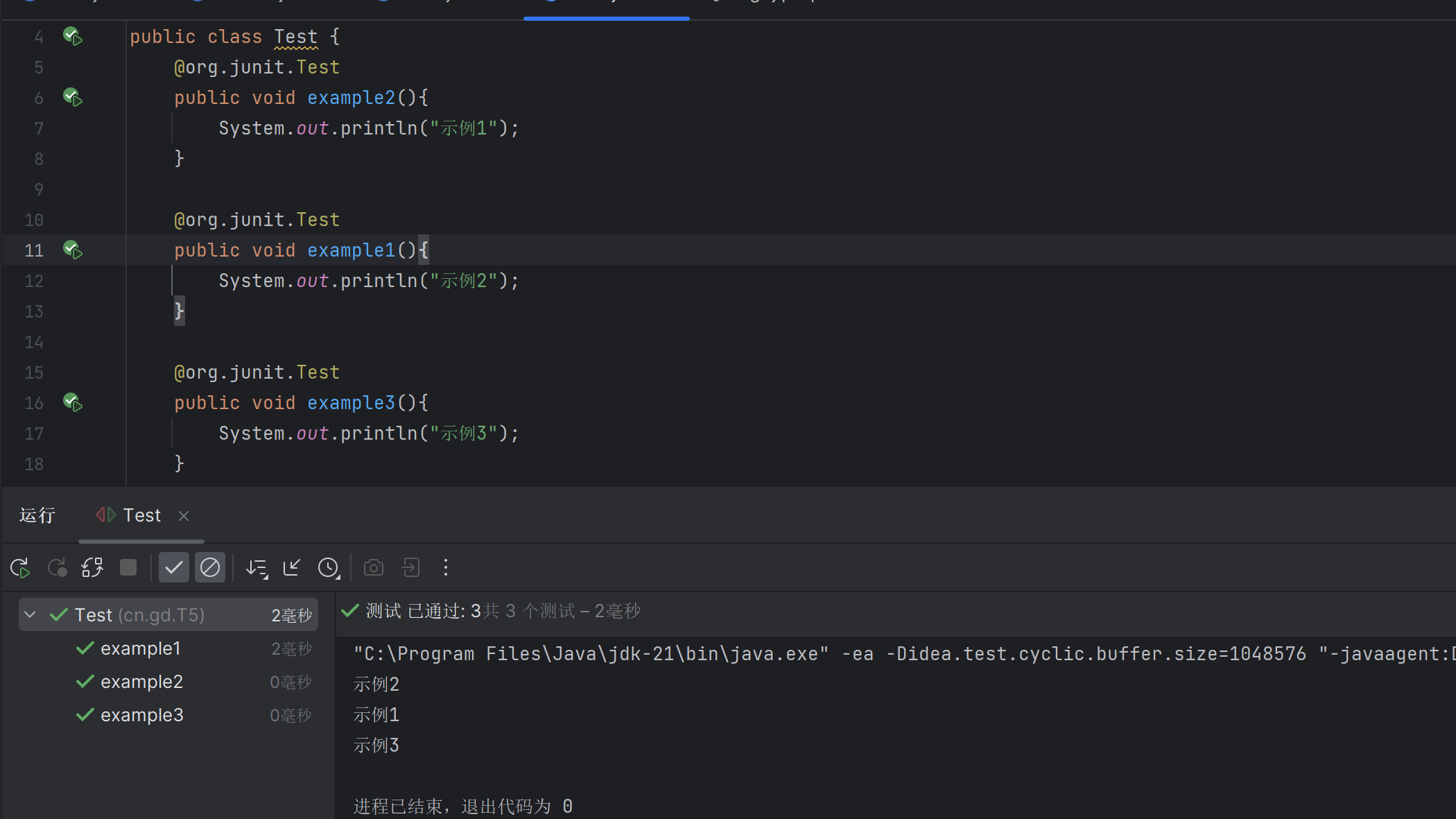Click the example1 method name in code
The height and width of the screenshot is (819, 1456).
pyautogui.click(x=352, y=250)
